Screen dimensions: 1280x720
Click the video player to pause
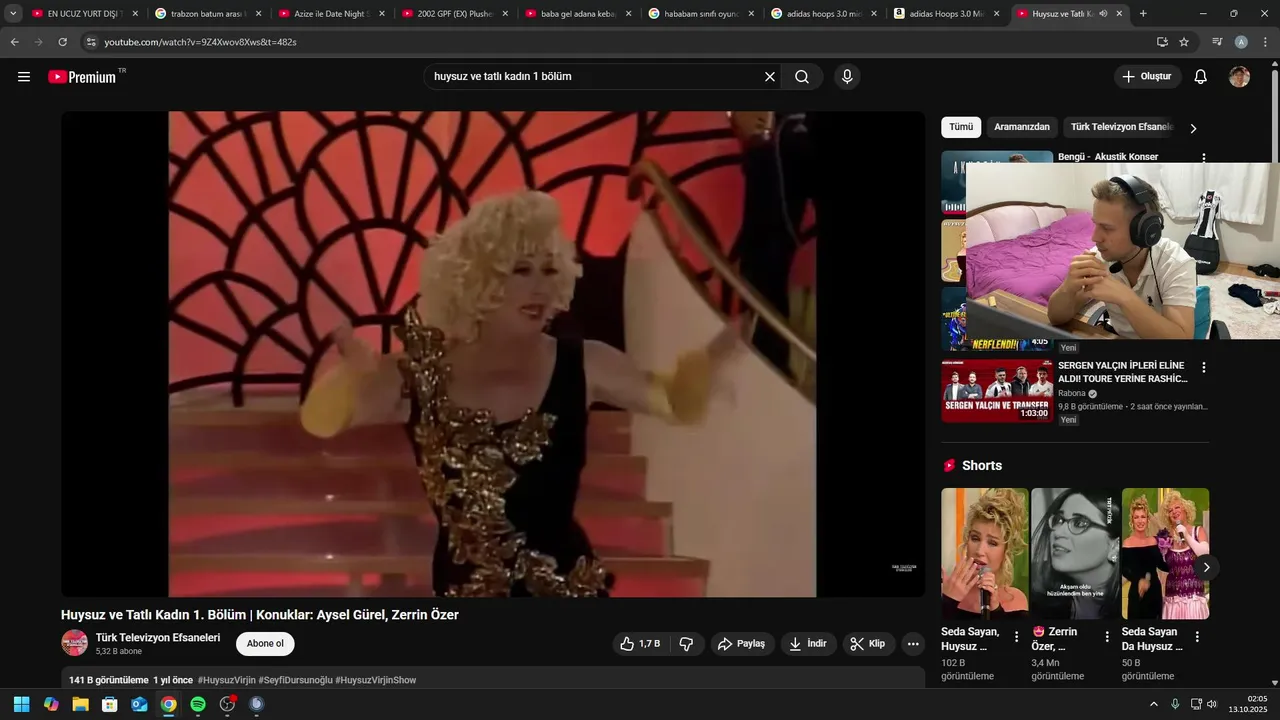[x=493, y=354]
